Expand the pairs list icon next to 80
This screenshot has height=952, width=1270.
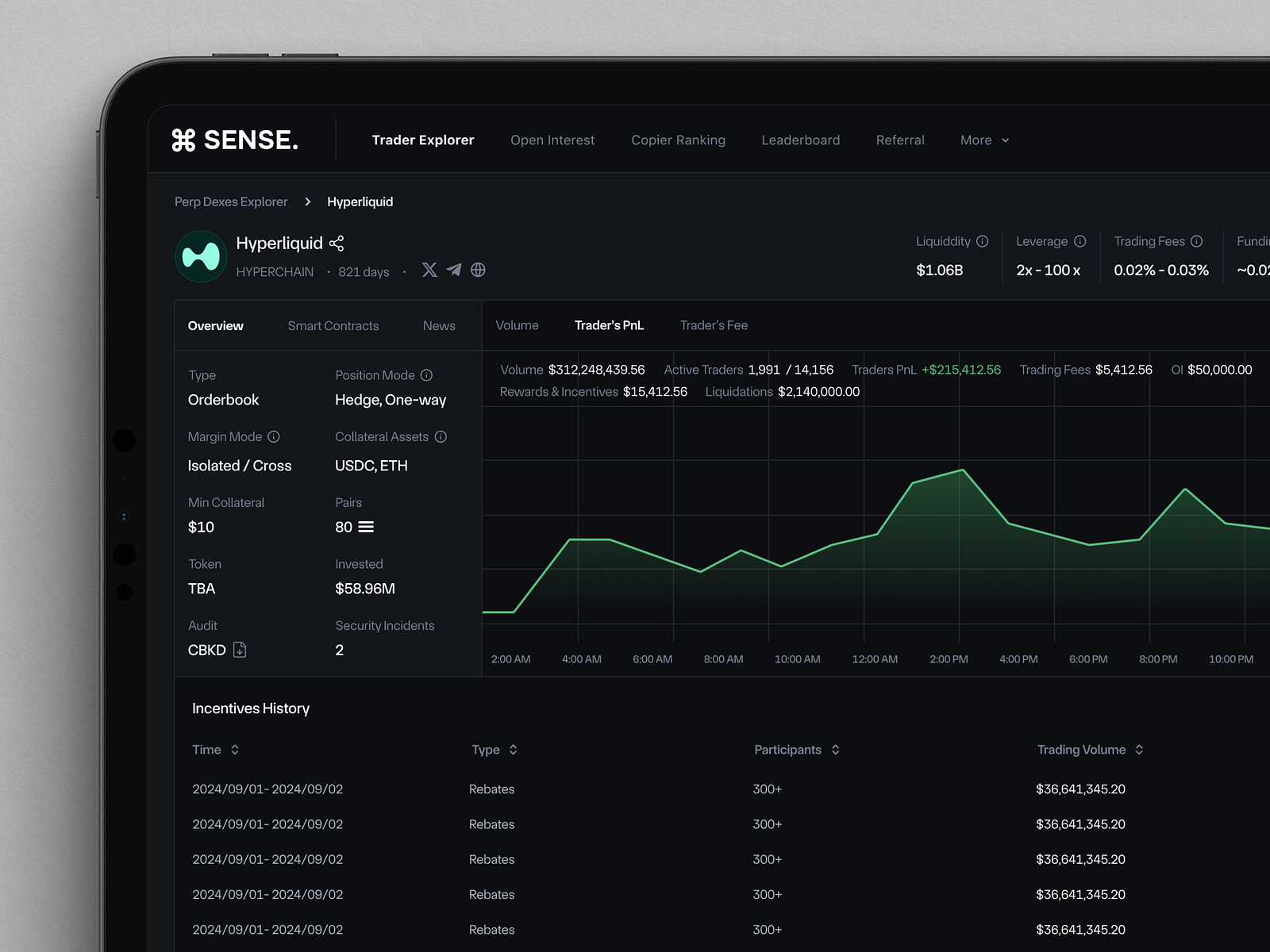coord(368,527)
